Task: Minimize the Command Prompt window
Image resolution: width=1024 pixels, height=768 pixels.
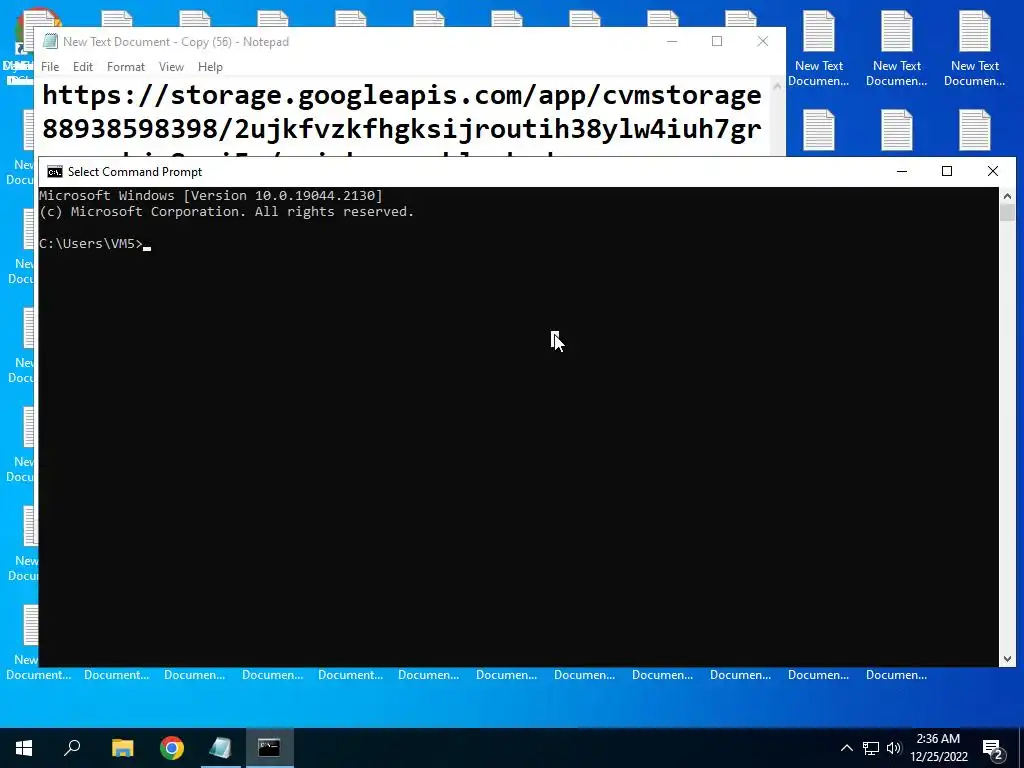Action: [x=902, y=171]
